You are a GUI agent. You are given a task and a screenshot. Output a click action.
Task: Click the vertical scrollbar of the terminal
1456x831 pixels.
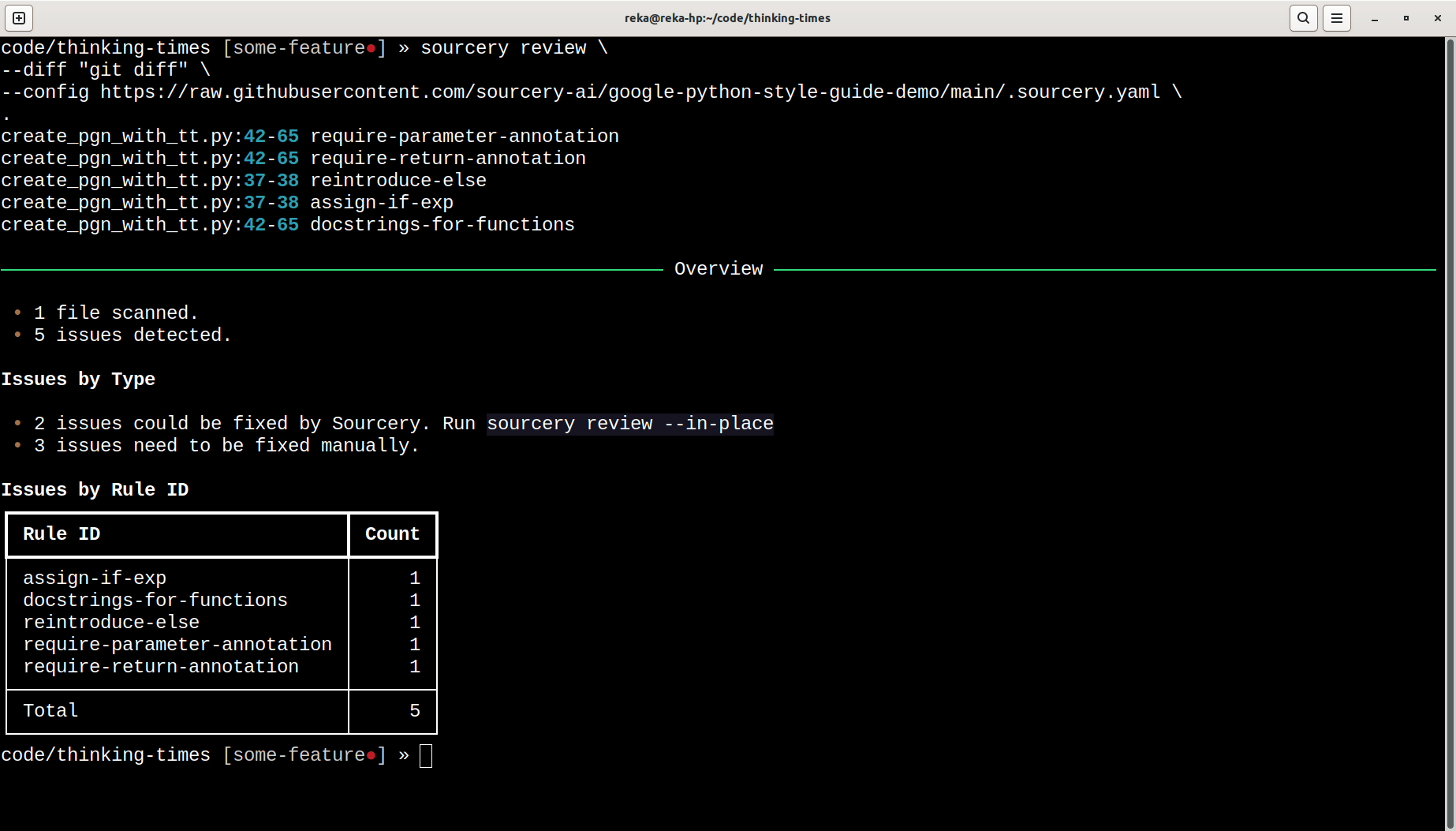pos(1450,433)
